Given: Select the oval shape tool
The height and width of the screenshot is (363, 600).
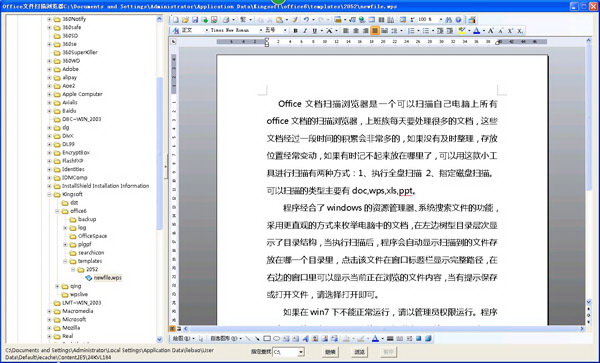Looking at the screenshot, I should click(276, 339).
